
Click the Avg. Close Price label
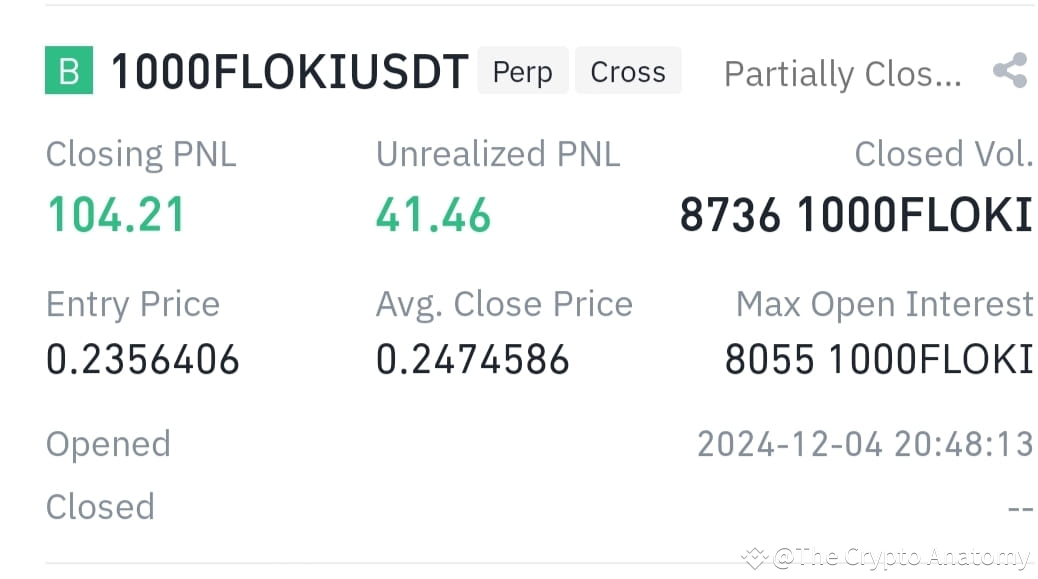(504, 305)
